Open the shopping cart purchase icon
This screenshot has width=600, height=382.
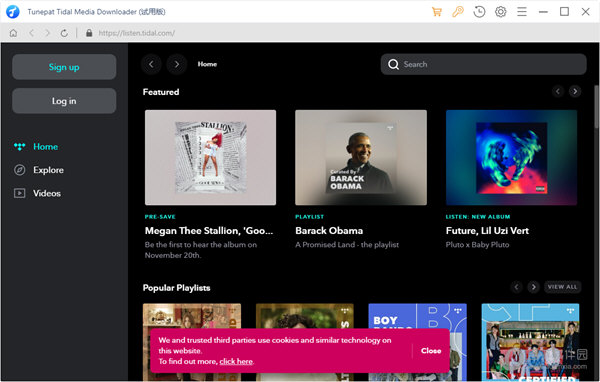click(x=437, y=11)
